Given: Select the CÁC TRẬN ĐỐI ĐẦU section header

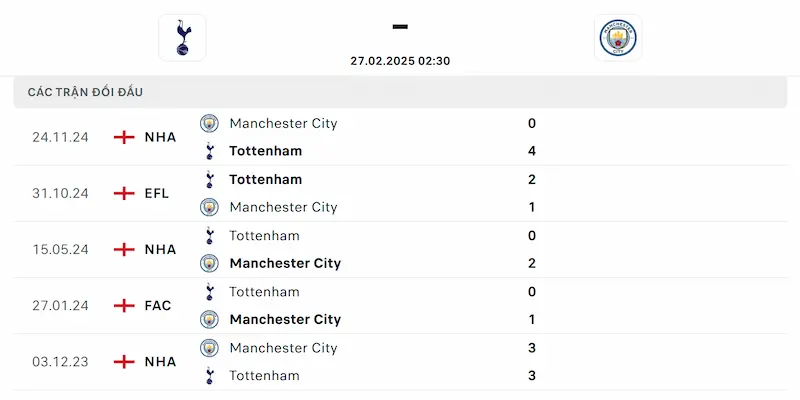Looking at the screenshot, I should [x=400, y=92].
